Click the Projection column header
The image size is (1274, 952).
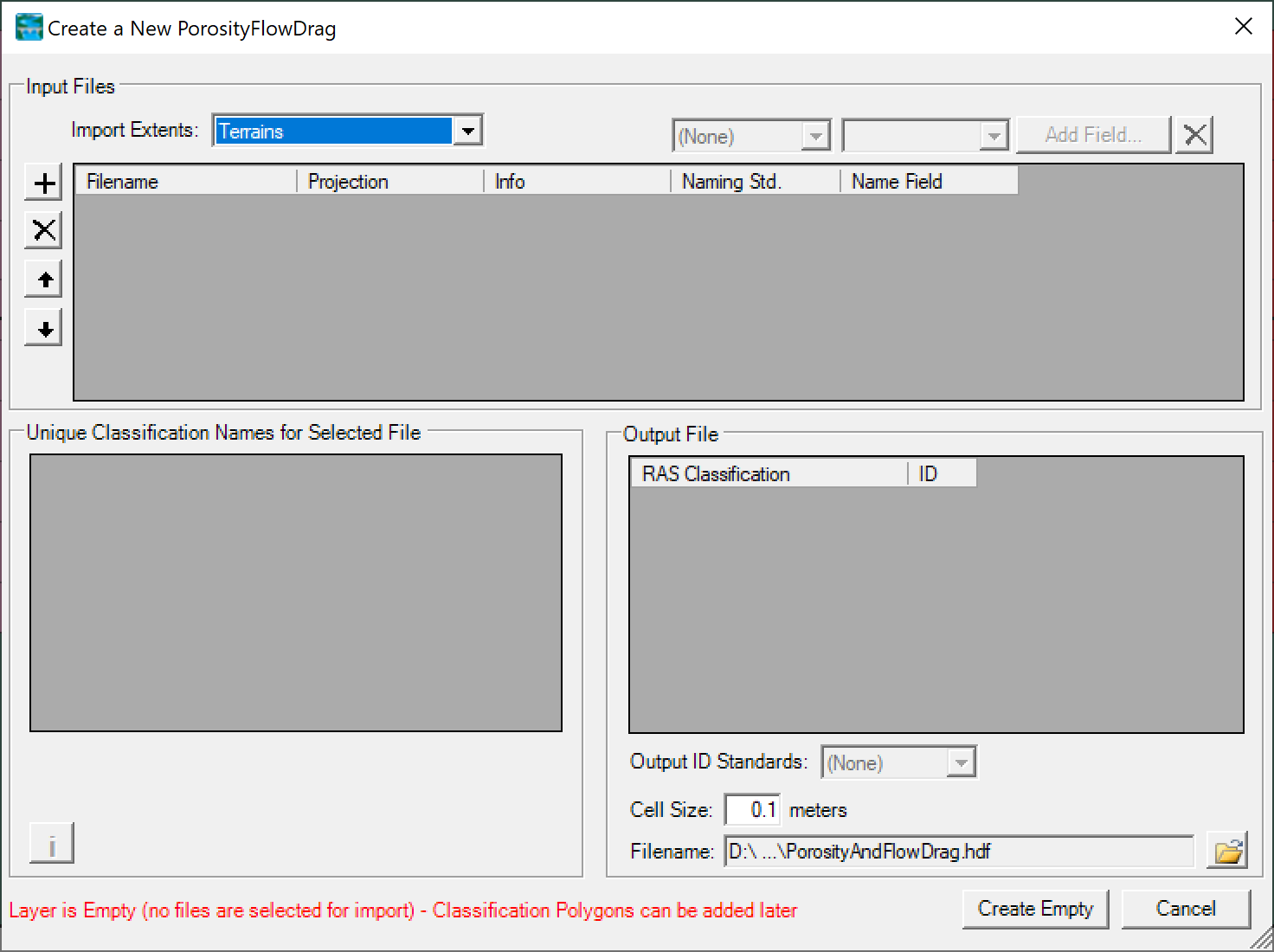(x=389, y=182)
